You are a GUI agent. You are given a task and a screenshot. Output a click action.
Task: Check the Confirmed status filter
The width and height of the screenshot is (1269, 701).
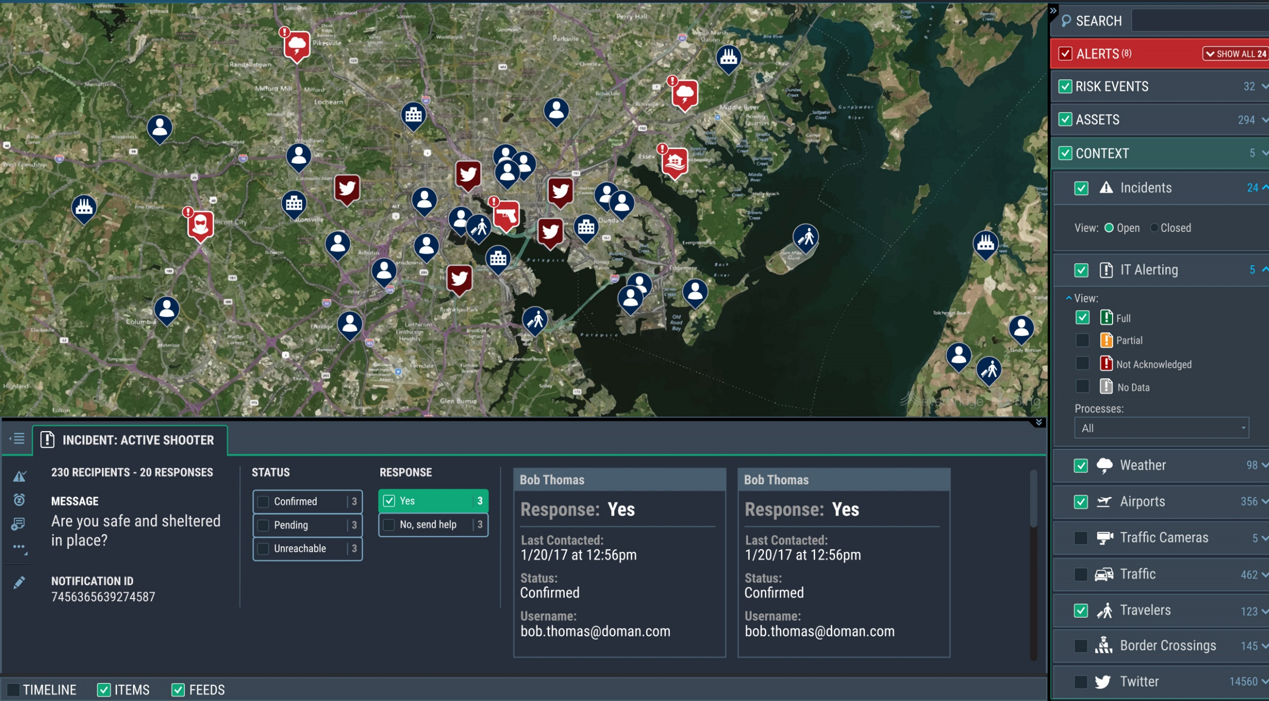pos(264,502)
